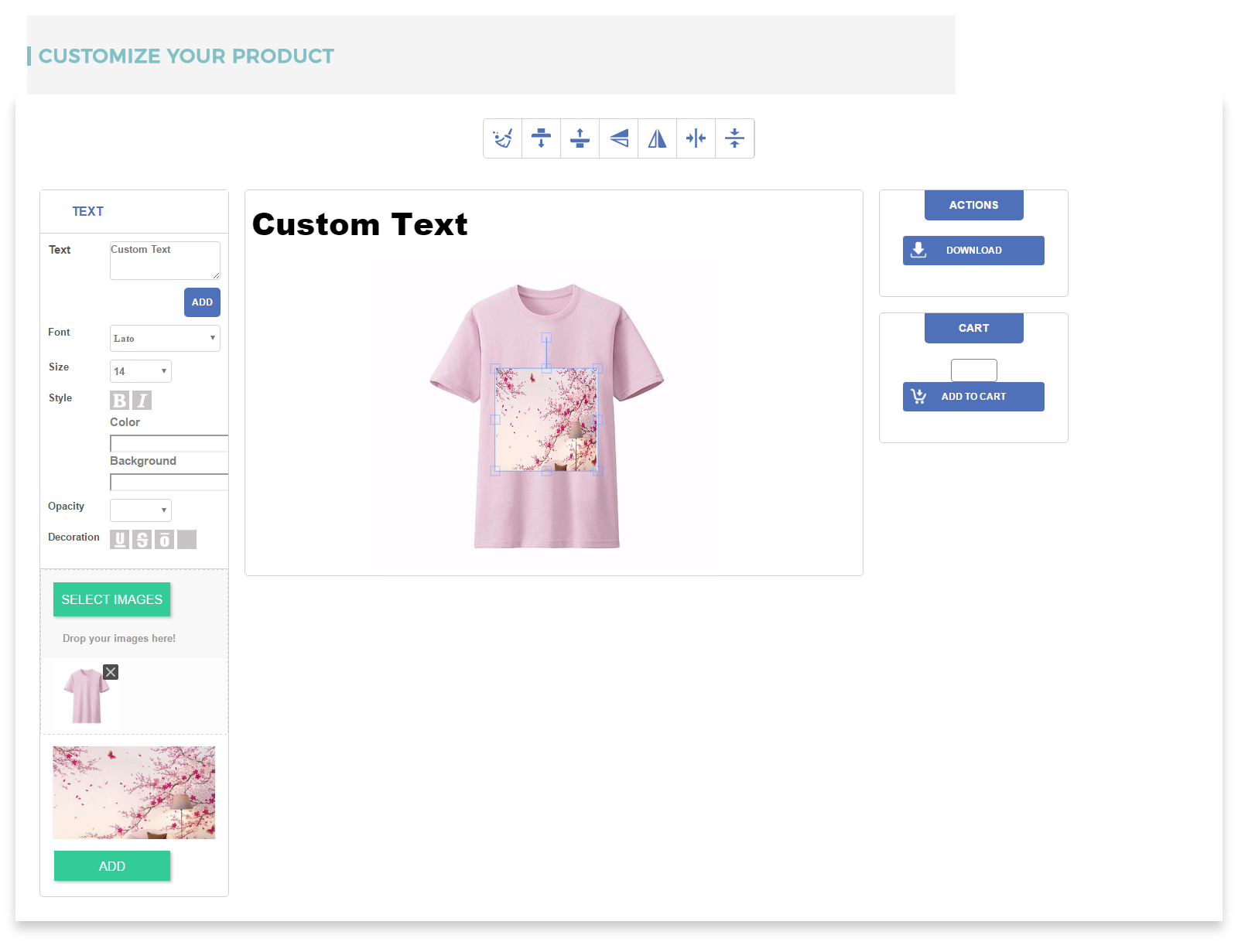Click the bring forward layer icon
This screenshot has height=952, width=1238.
580,138
